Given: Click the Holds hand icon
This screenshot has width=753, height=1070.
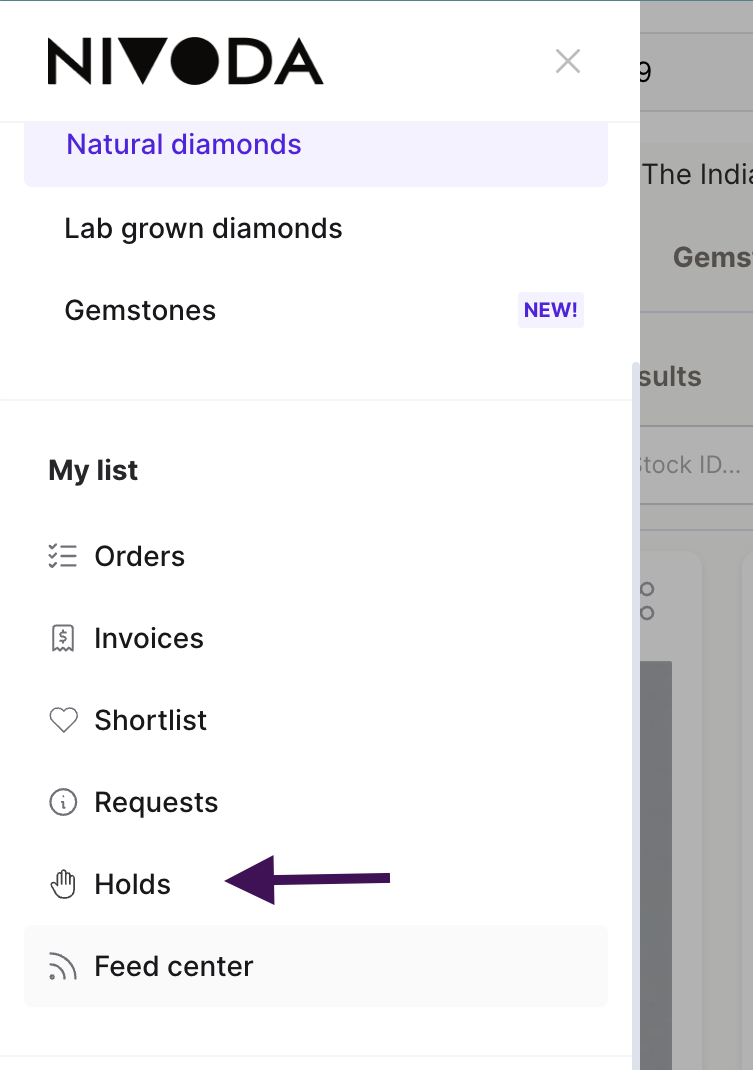Looking at the screenshot, I should [63, 884].
